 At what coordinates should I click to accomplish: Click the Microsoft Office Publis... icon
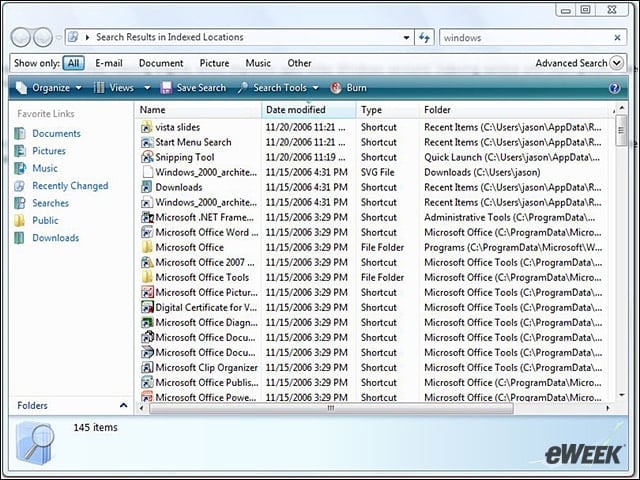pyautogui.click(x=147, y=382)
